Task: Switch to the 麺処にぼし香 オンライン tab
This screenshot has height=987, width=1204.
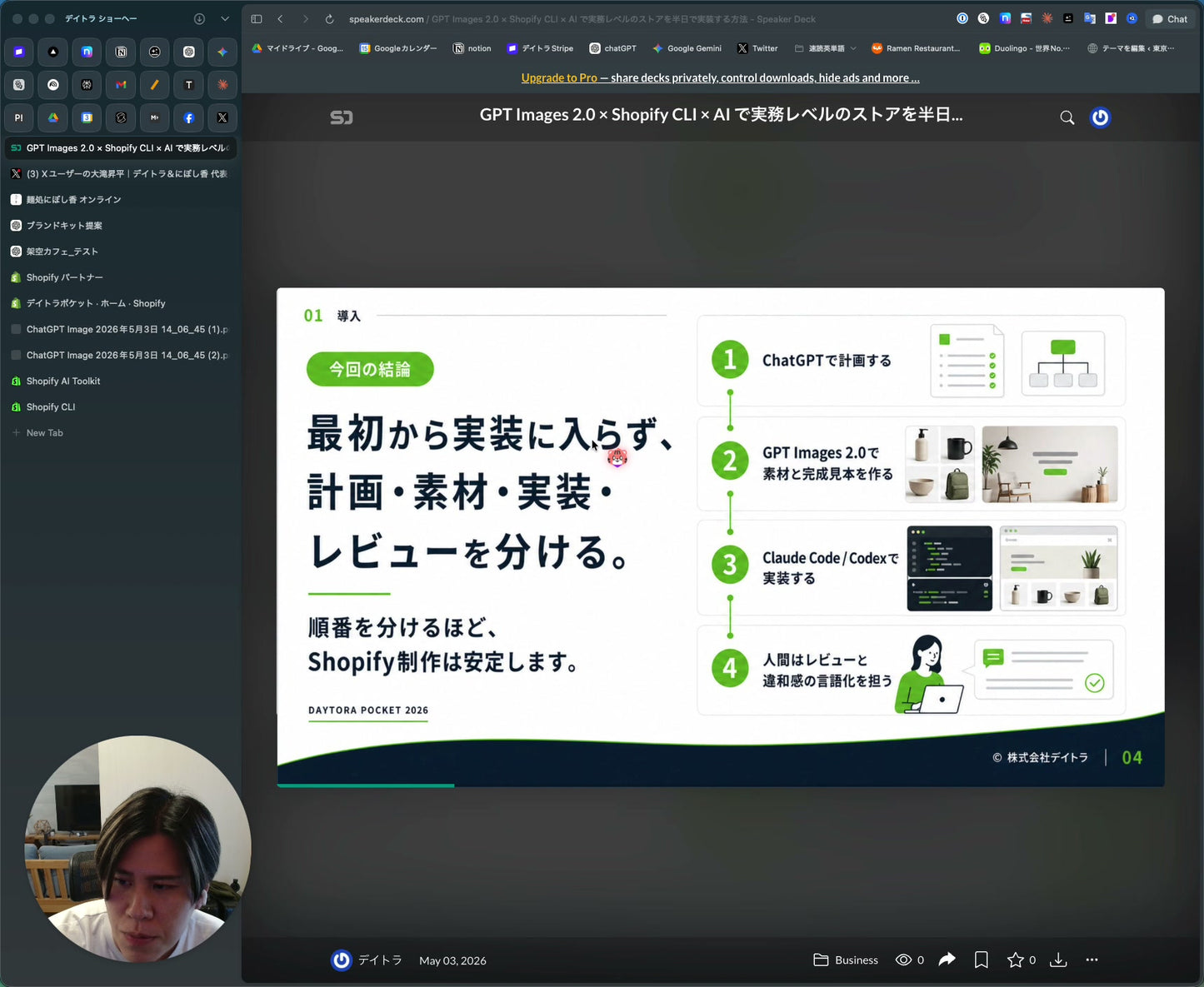Action: point(121,199)
